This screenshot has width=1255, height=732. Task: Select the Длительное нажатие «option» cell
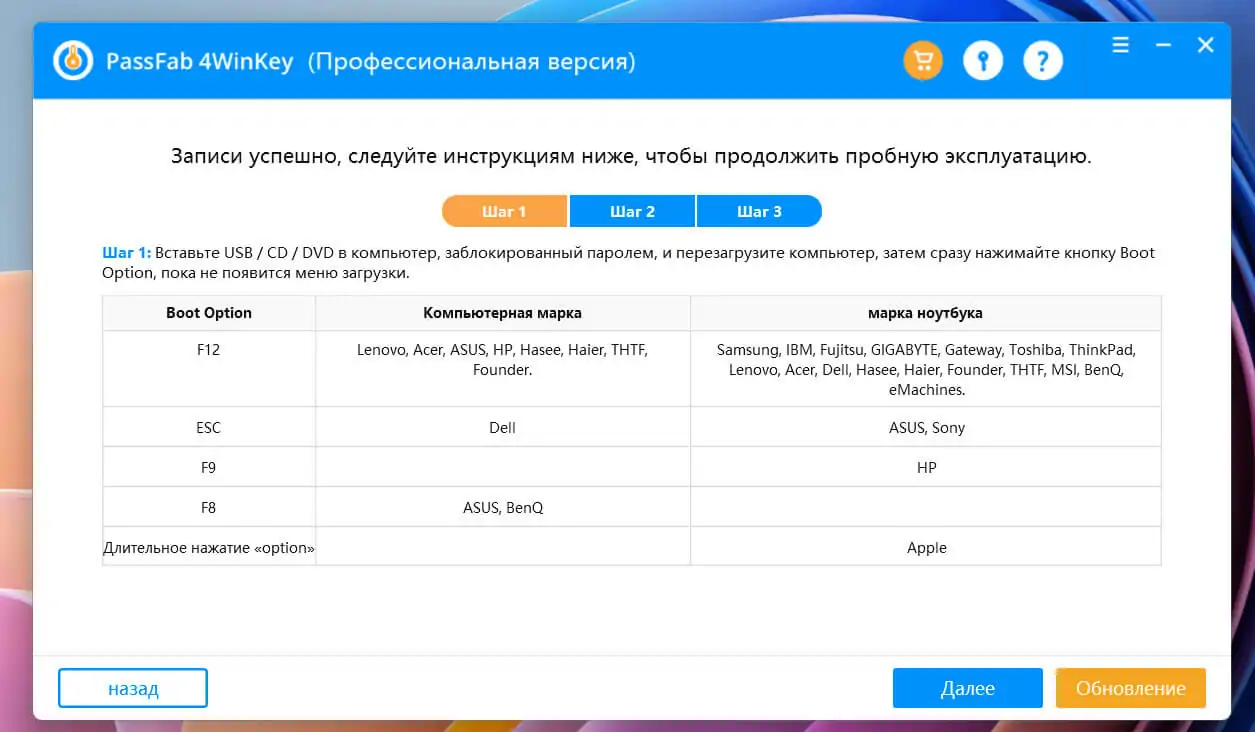(x=209, y=547)
